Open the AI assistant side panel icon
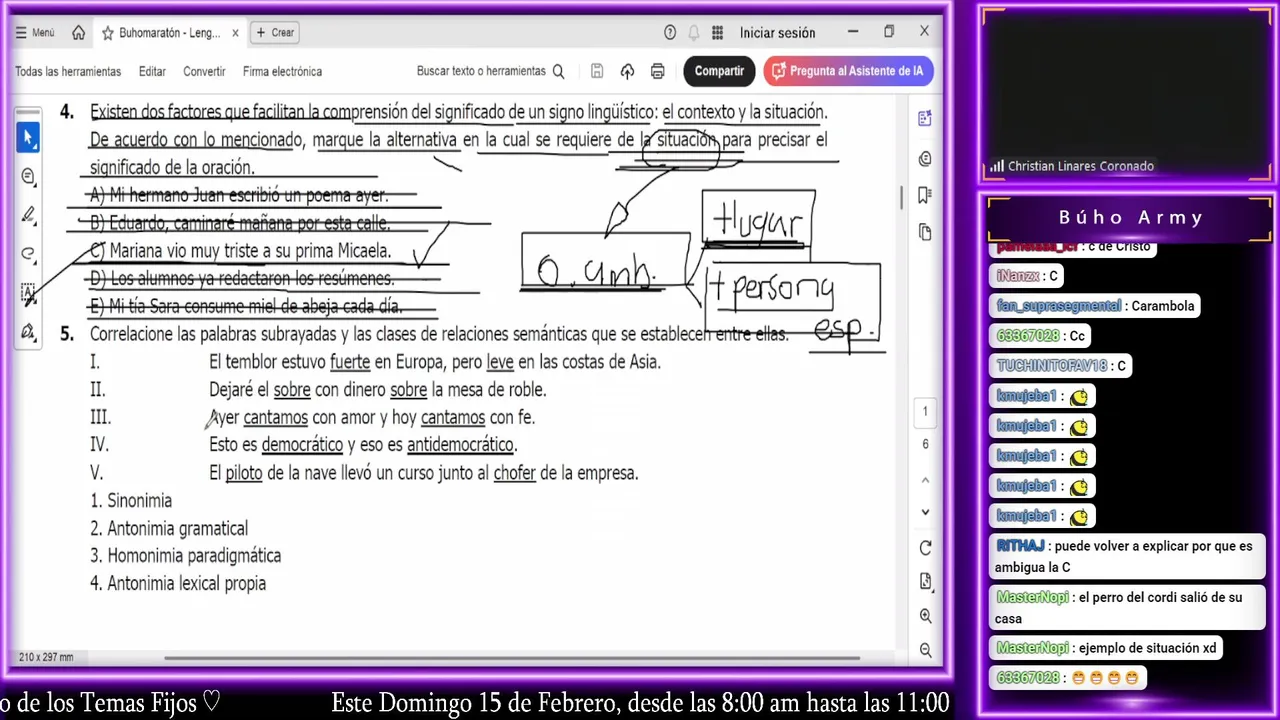1280x720 pixels. click(925, 119)
